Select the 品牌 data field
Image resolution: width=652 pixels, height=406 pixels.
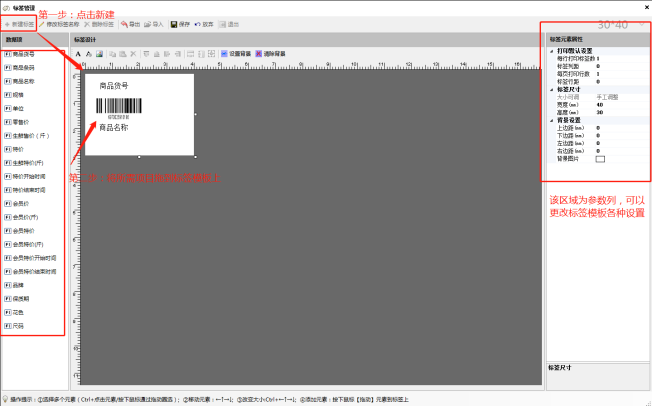click(x=15, y=285)
